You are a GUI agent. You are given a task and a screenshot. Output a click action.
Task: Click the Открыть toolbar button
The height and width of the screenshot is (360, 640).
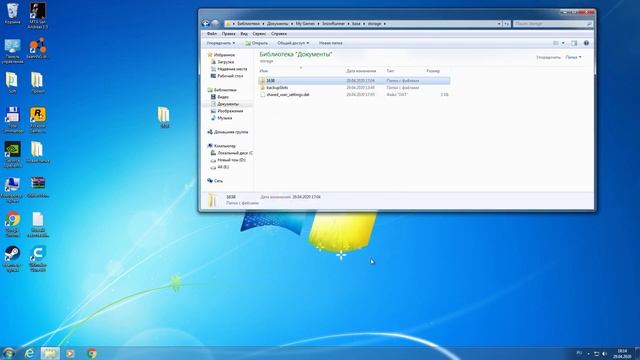tap(257, 43)
